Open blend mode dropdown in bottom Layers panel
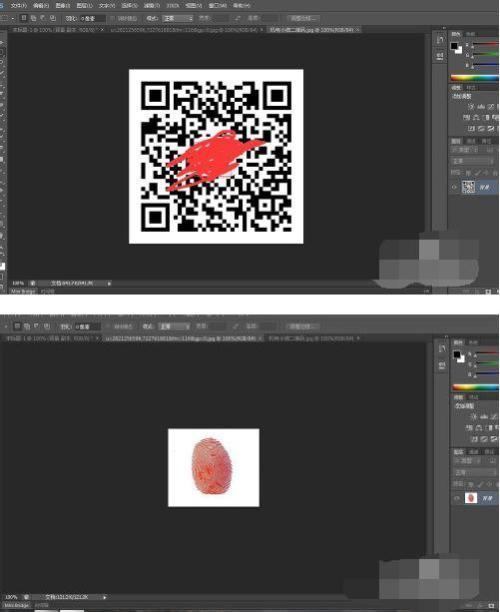 point(475,472)
